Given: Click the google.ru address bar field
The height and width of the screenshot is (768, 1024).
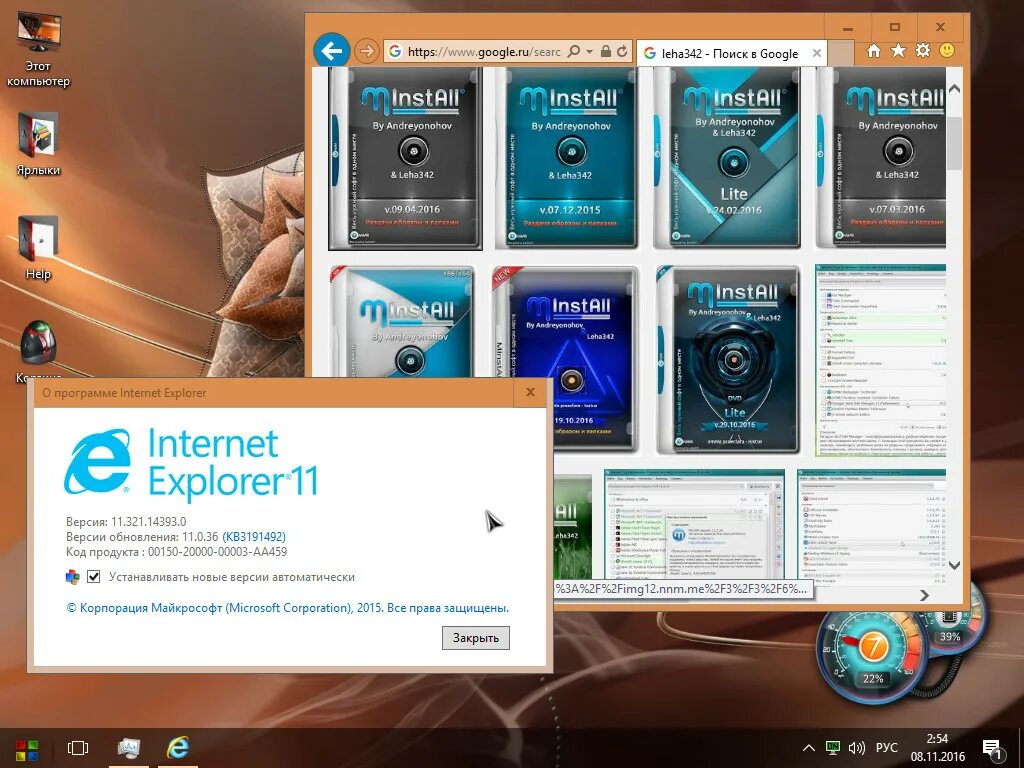Looking at the screenshot, I should click(483, 52).
